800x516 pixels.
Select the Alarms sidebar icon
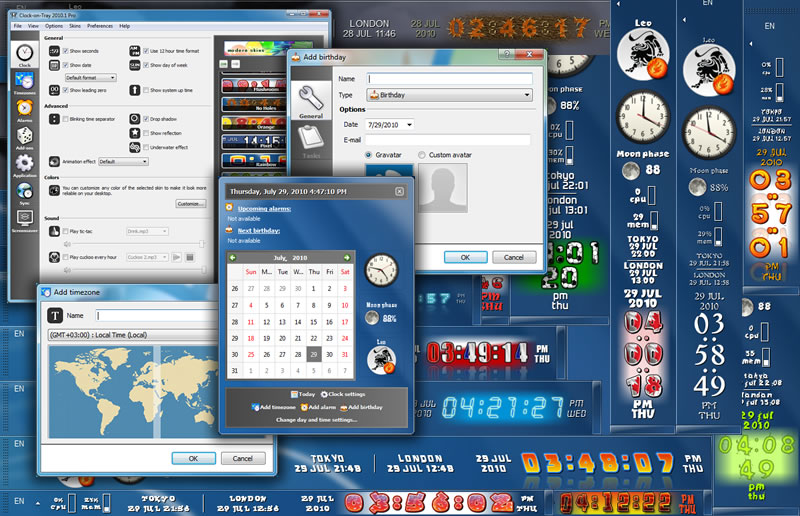pyautogui.click(x=24, y=109)
